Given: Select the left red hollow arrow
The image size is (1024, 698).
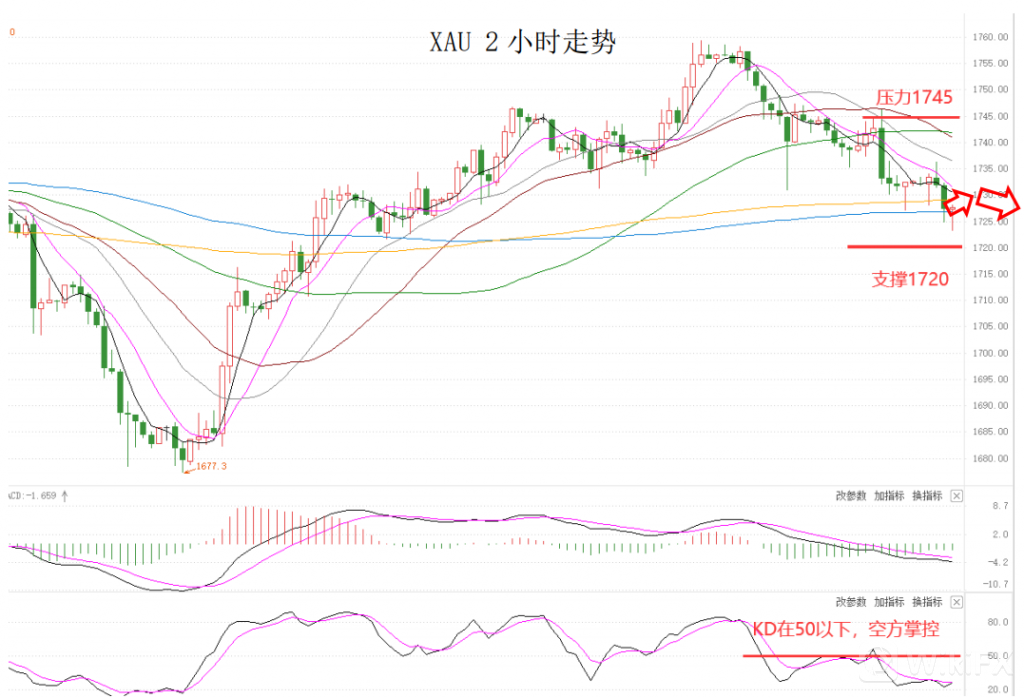Looking at the screenshot, I should coord(957,201).
